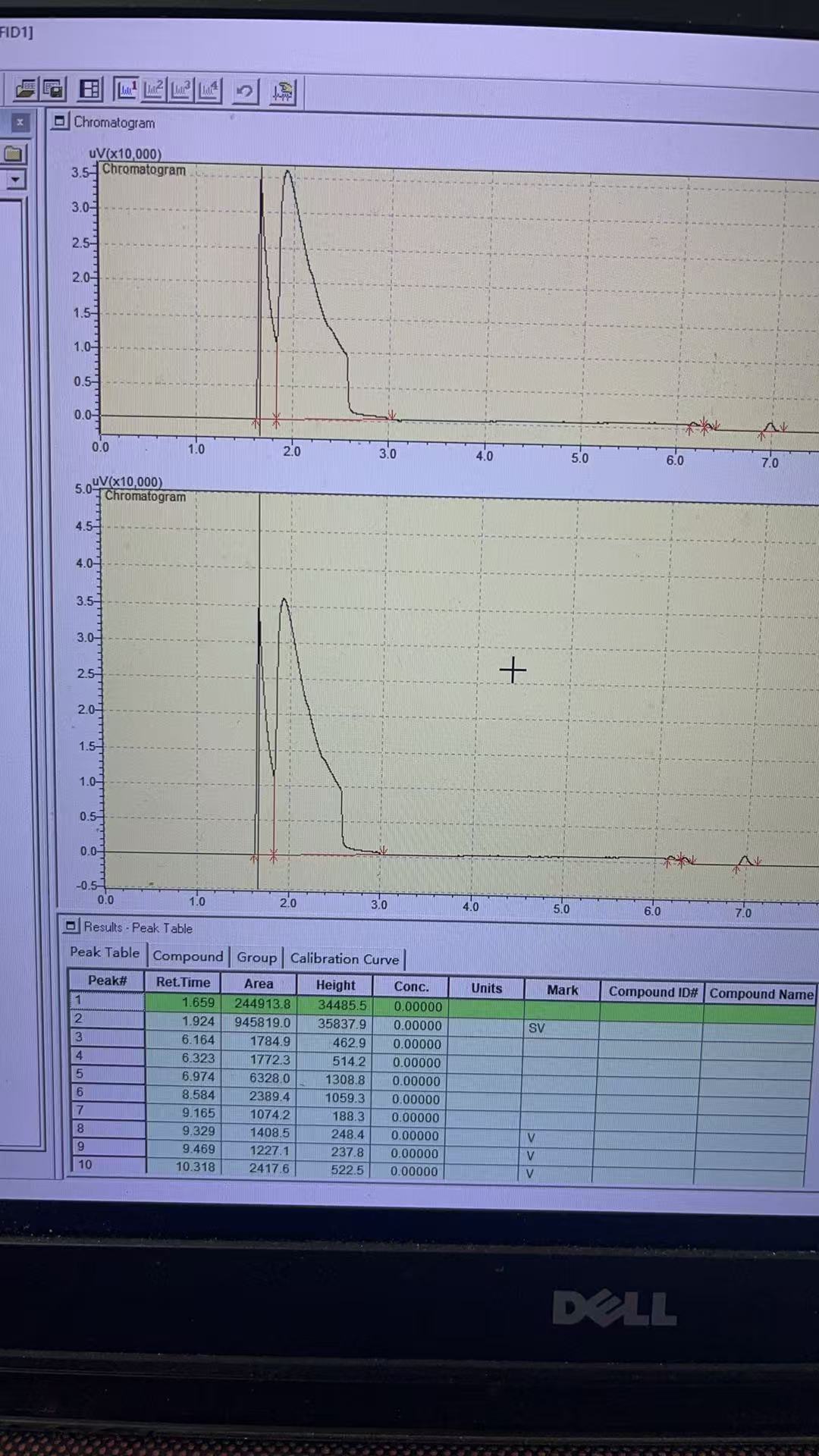Select the channel 1 chromatogram icon

pos(126,89)
